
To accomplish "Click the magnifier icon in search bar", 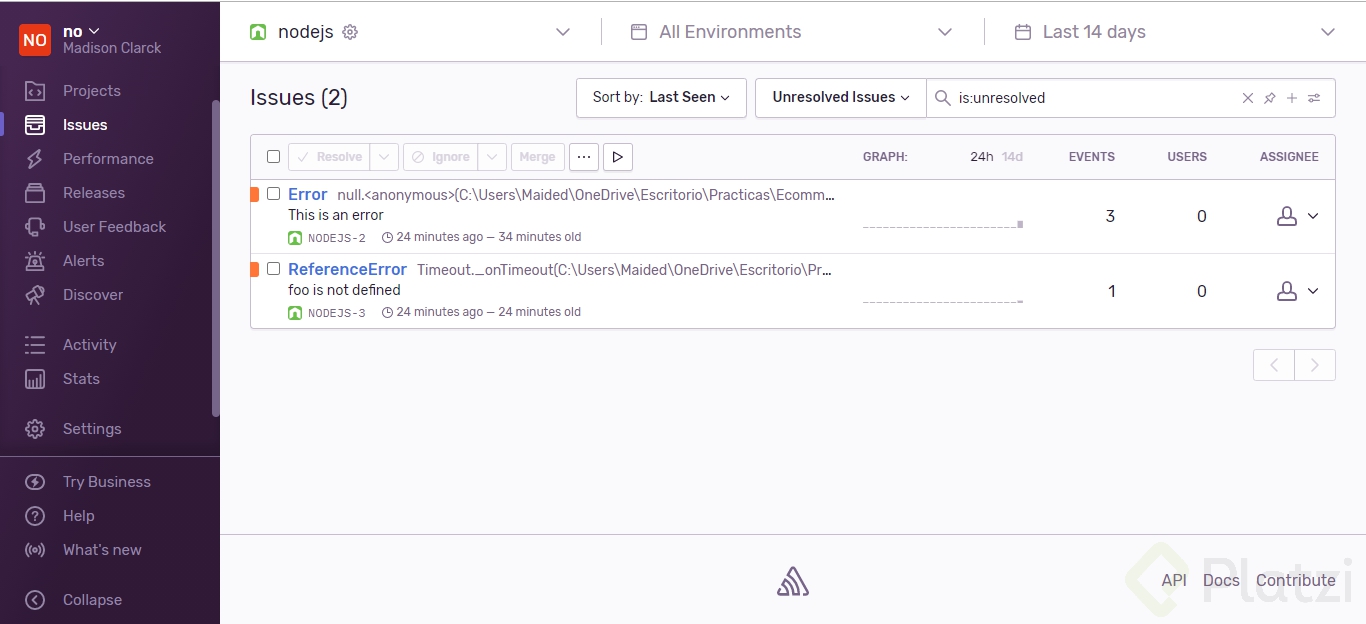I will 942,98.
